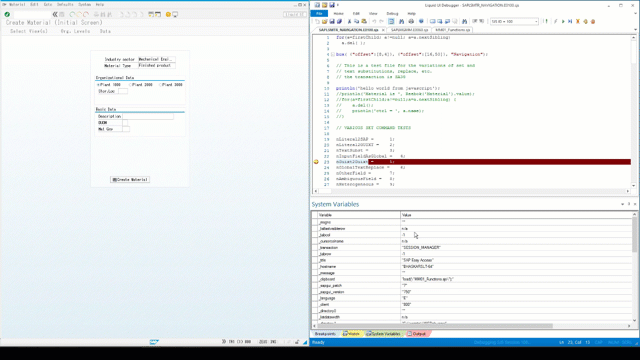Viewport: 640px width, 360px height.
Task: Open the System Variables panel dropdown arrow
Action: tap(622, 204)
